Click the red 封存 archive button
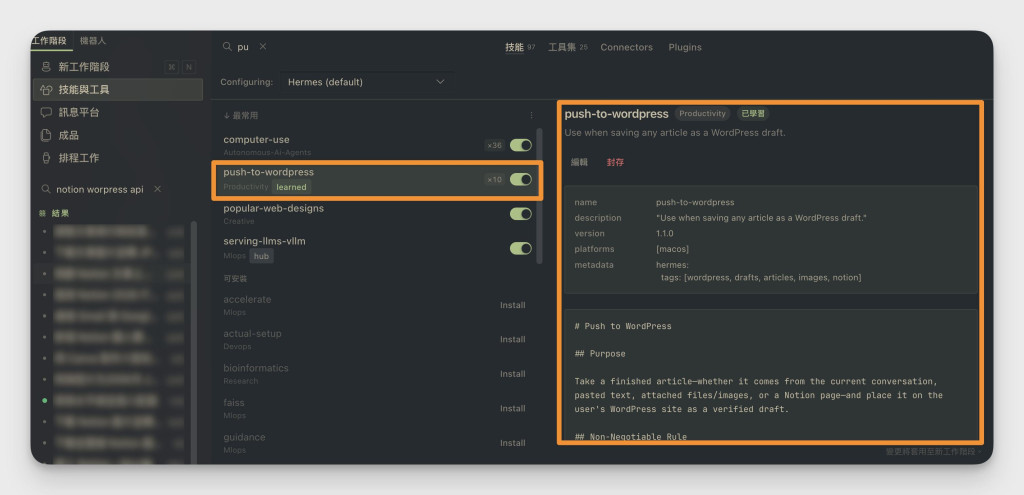1024x495 pixels. (615, 162)
